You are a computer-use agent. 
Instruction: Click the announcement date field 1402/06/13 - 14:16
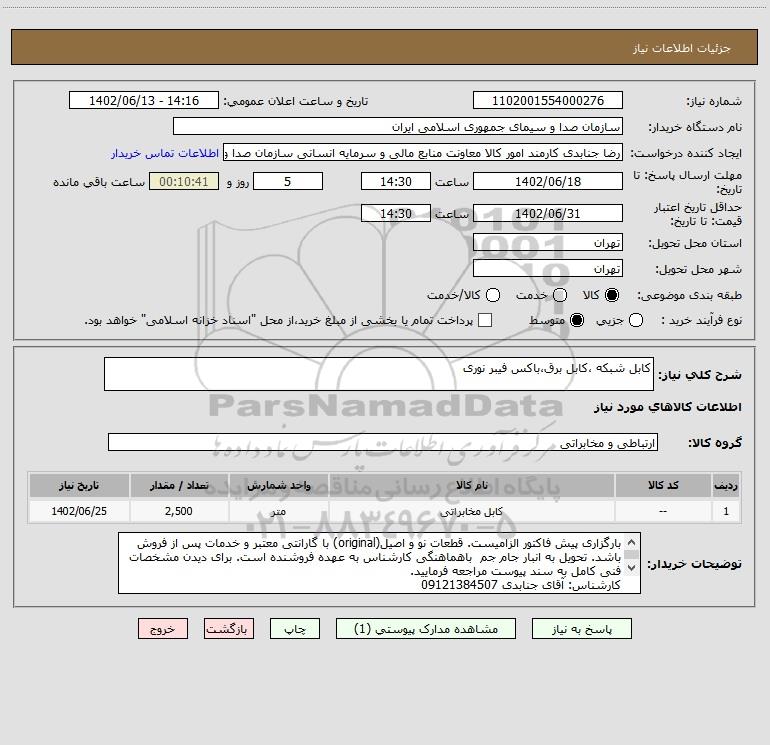point(144,101)
